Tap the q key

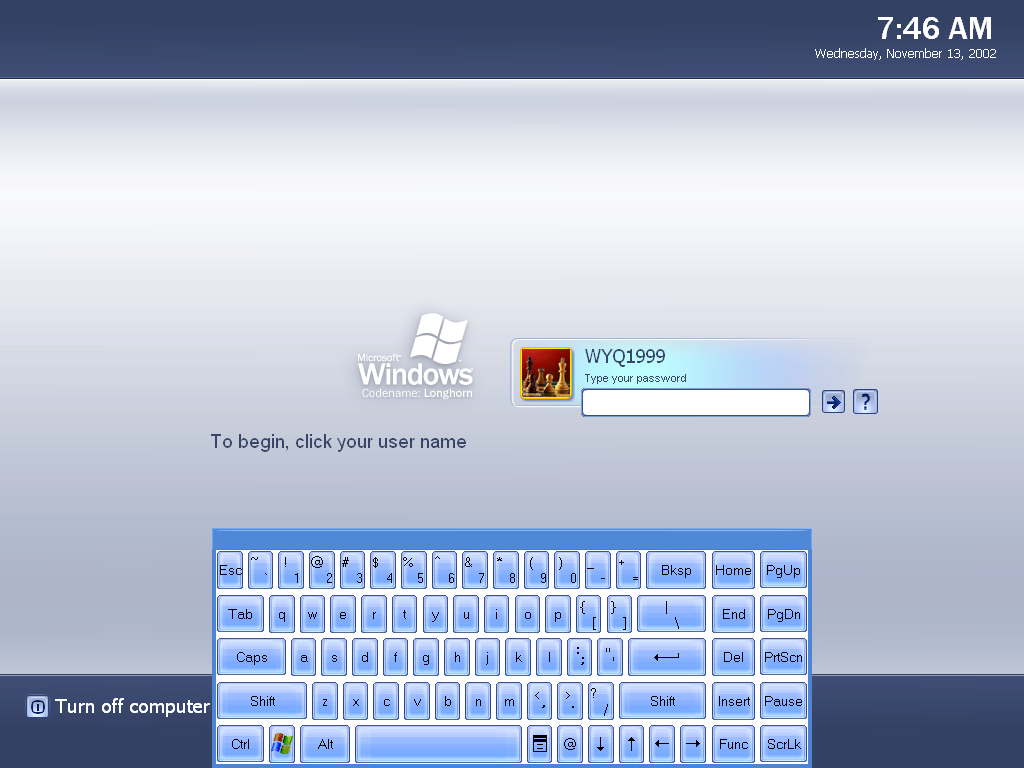point(281,614)
